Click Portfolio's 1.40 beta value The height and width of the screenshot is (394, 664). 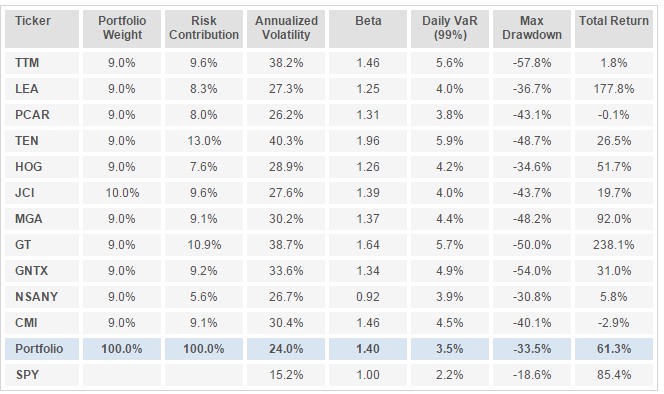pyautogui.click(x=368, y=349)
